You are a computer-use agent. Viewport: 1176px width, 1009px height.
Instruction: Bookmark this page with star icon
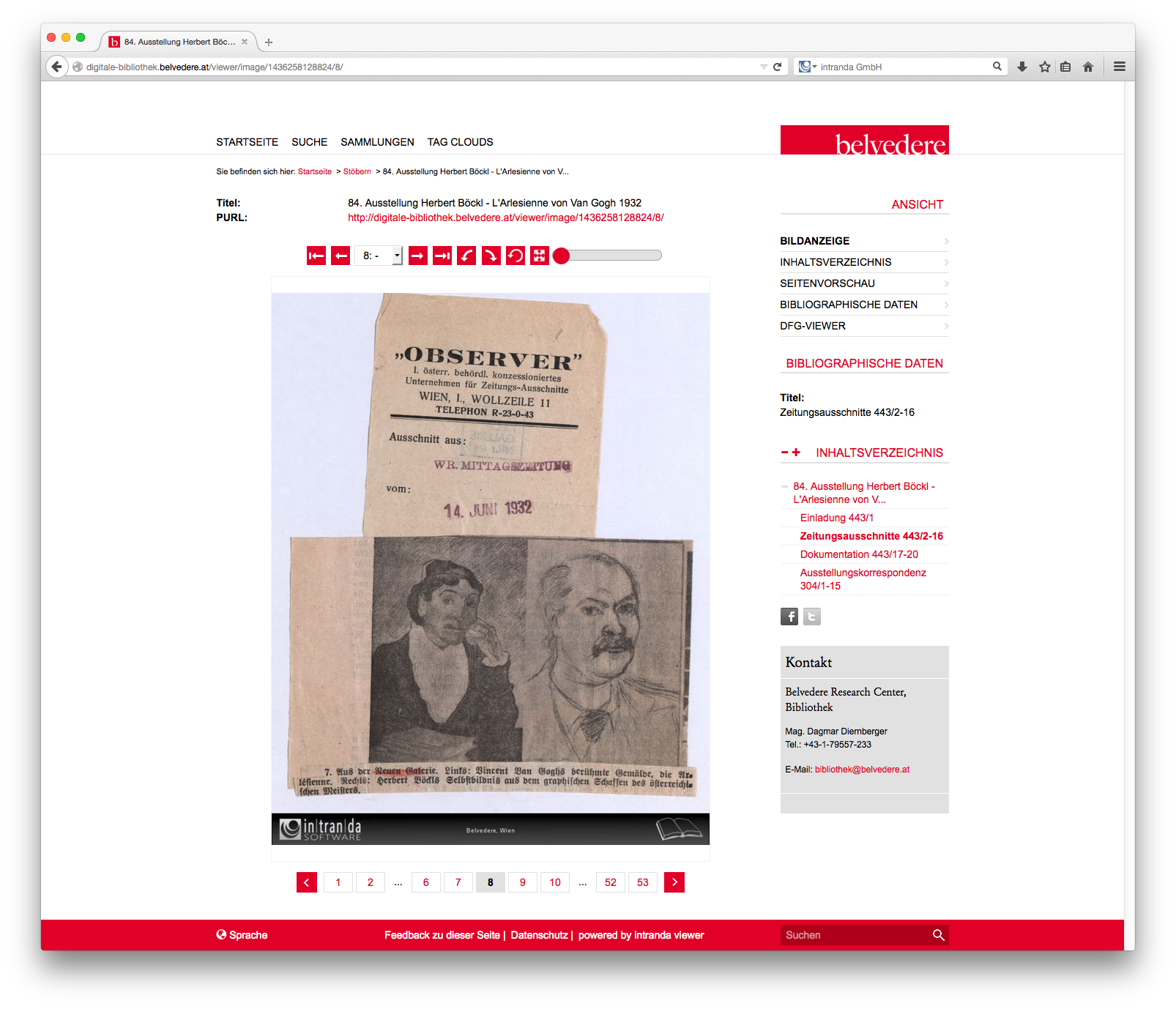(x=1045, y=67)
